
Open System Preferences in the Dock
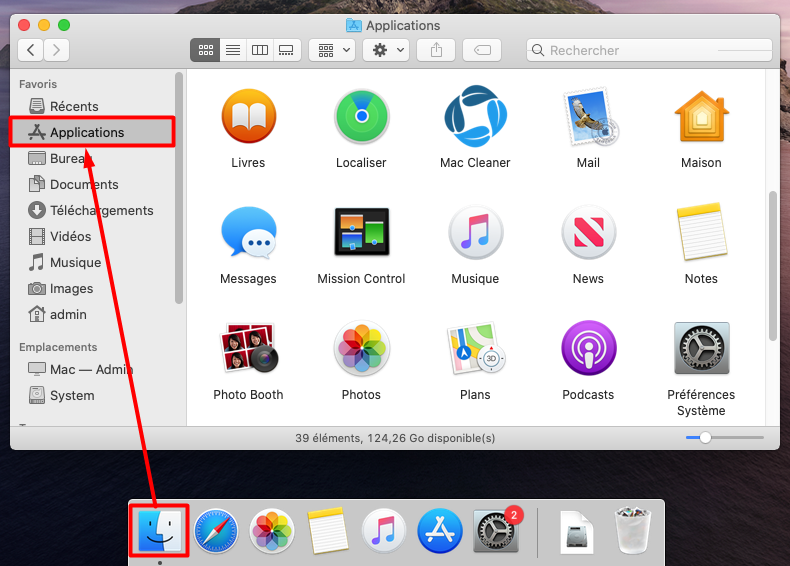click(496, 531)
